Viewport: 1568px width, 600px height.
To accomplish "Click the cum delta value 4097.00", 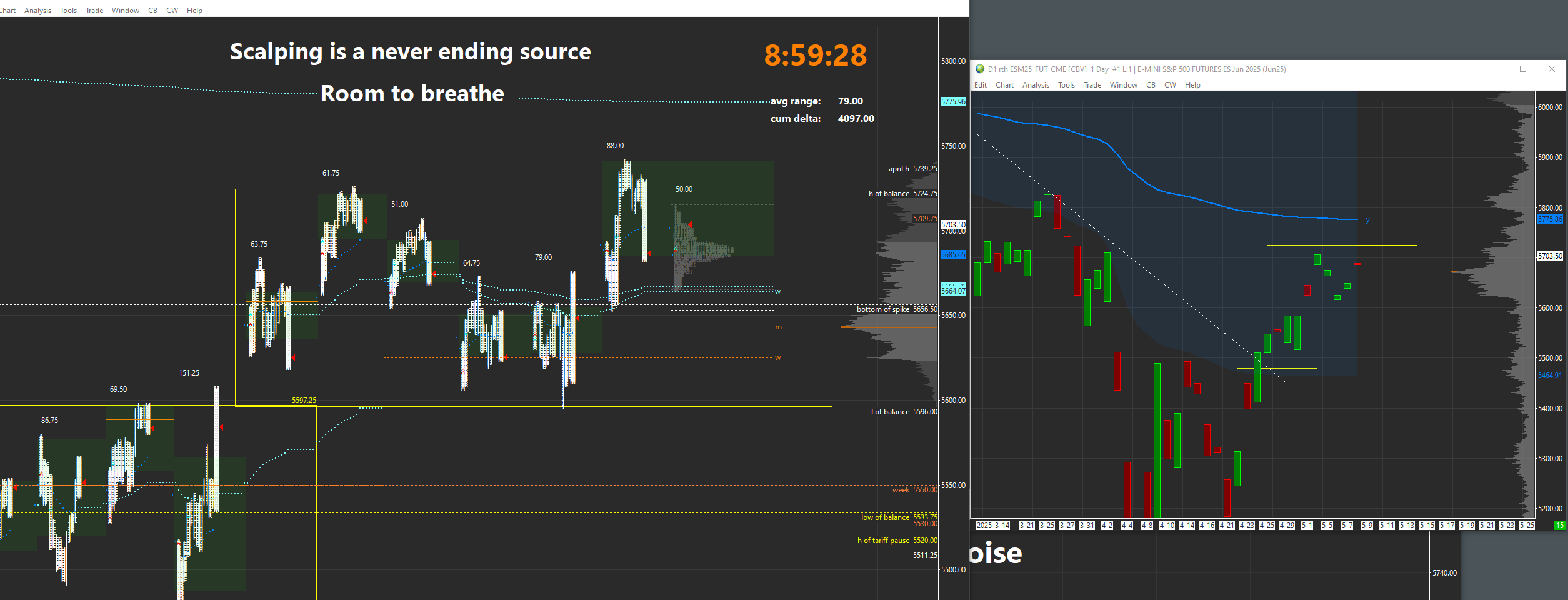I will pyautogui.click(x=856, y=119).
